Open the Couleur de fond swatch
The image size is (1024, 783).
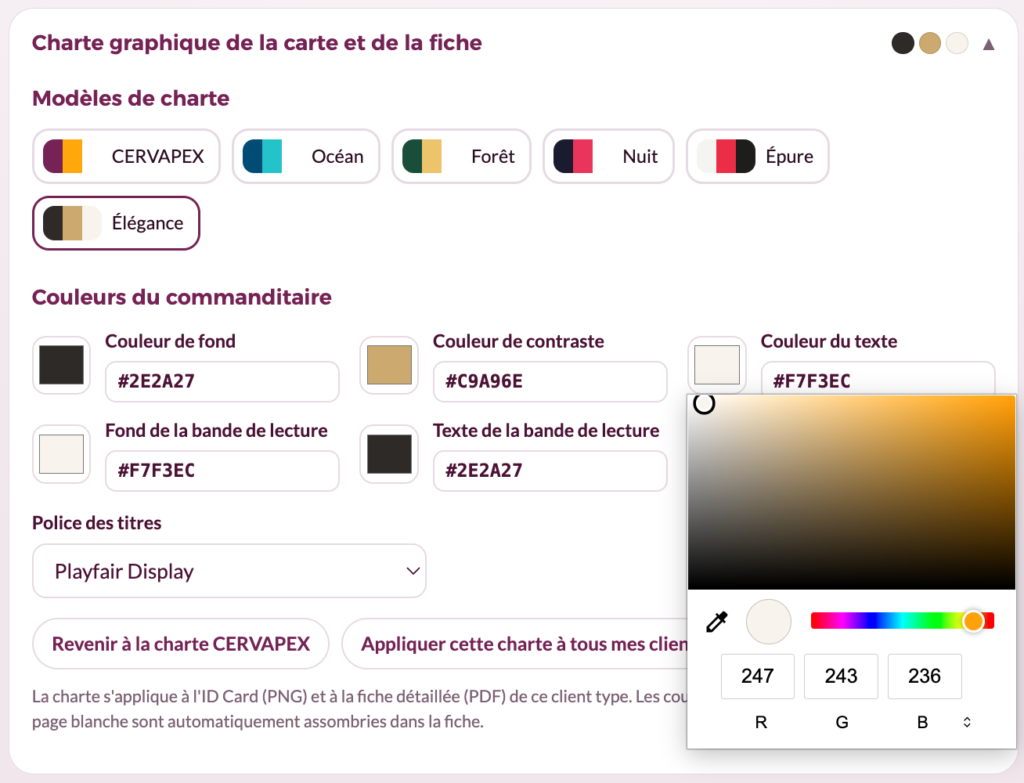(61, 365)
